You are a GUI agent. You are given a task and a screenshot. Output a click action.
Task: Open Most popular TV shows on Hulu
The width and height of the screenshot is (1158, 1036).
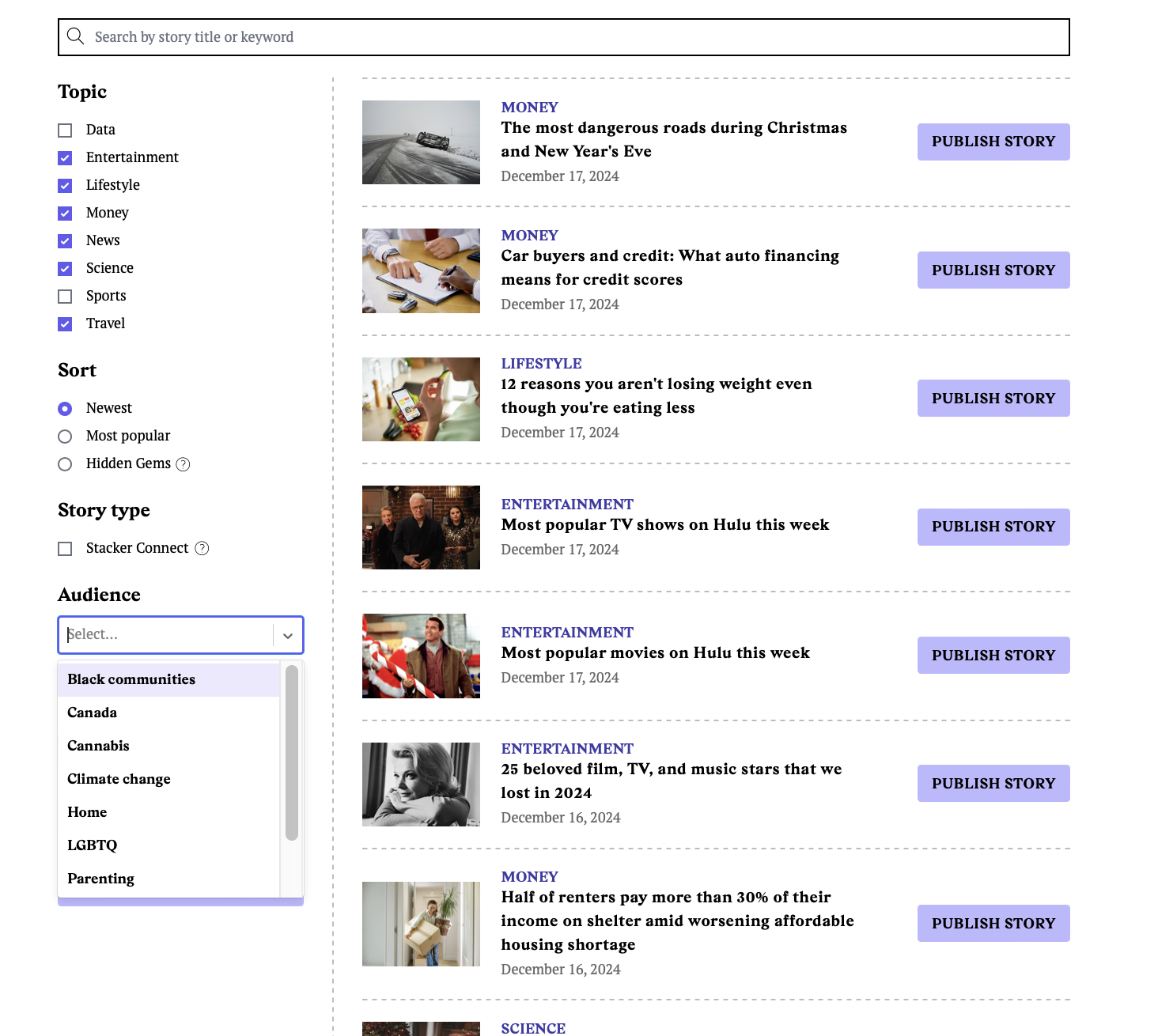pyautogui.click(x=665, y=524)
